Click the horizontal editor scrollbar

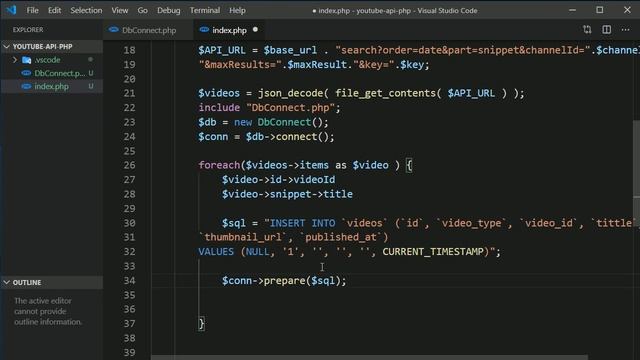369,358
